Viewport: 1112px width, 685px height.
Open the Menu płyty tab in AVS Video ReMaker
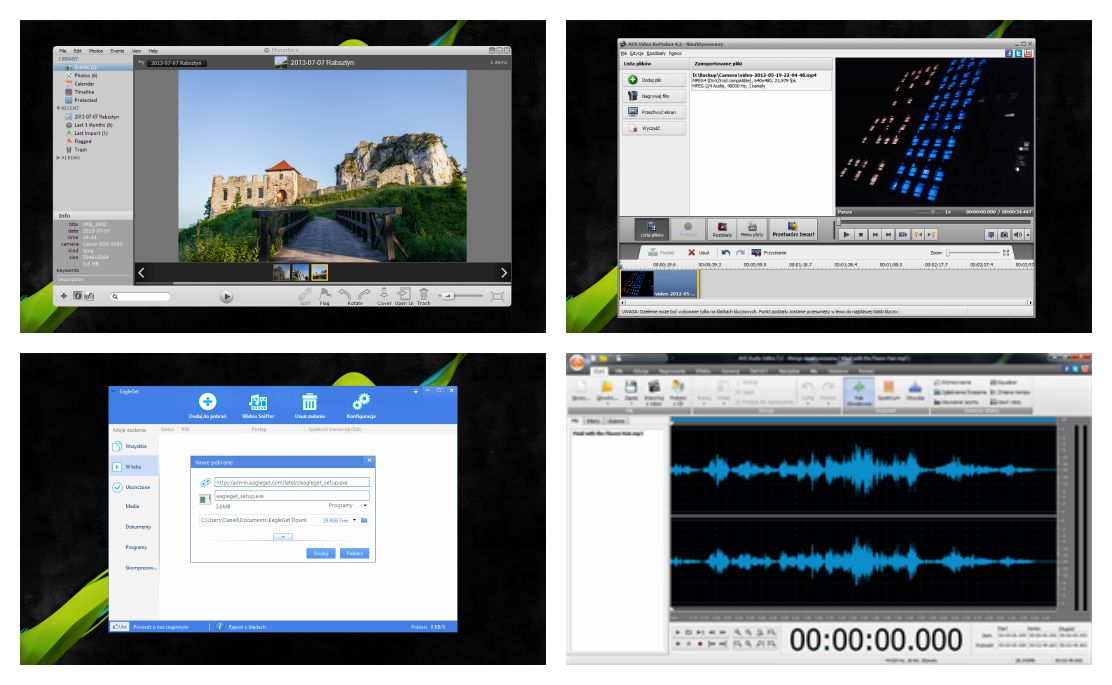pyautogui.click(x=752, y=229)
